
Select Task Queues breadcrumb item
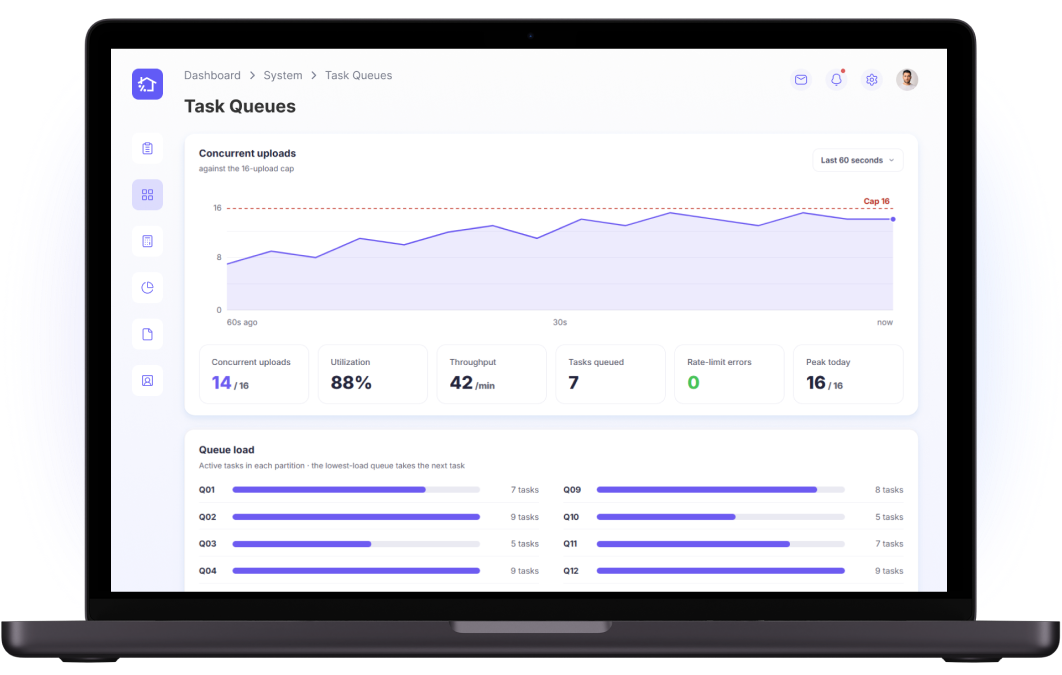(x=358, y=75)
